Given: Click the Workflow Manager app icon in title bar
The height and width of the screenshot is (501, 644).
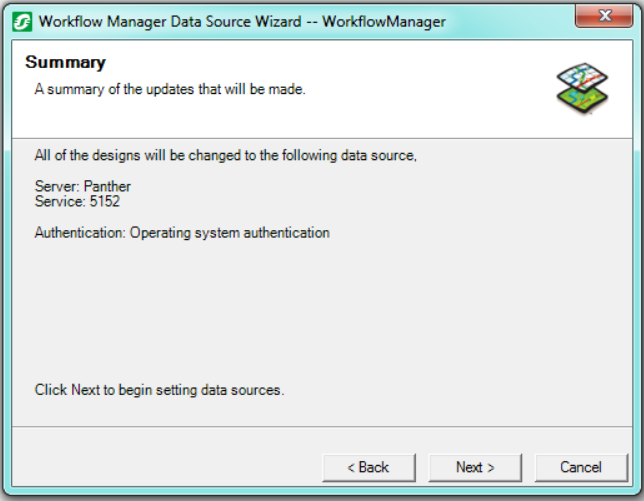Looking at the screenshot, I should pyautogui.click(x=22, y=22).
